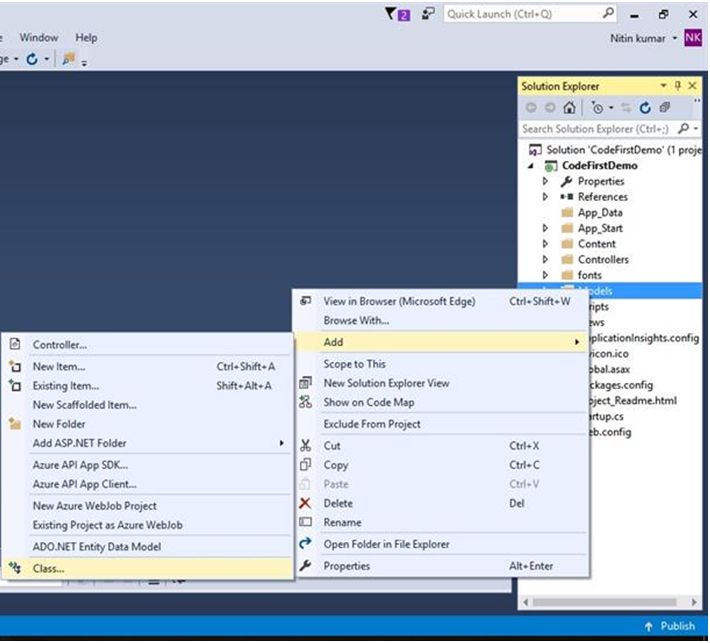710x643 pixels.
Task: Choose New Scaffolded Item...
Action: 147,405
